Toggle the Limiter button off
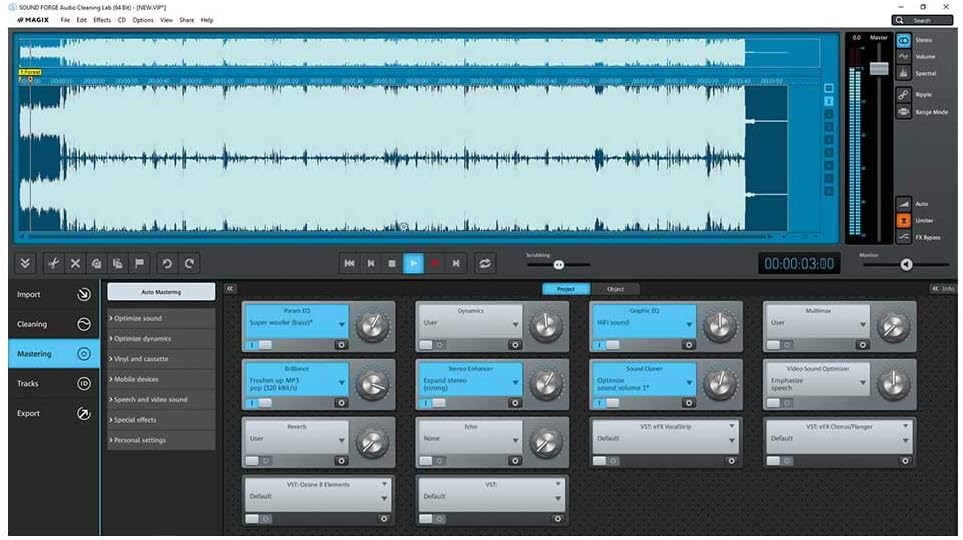 [904, 220]
